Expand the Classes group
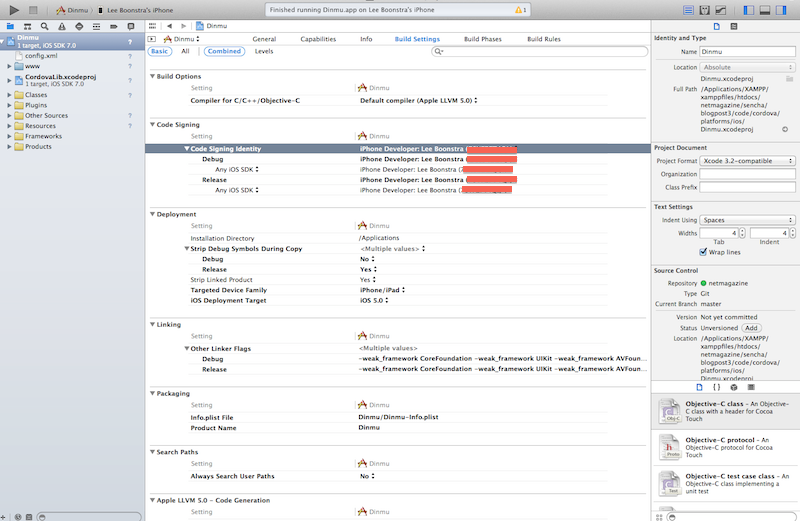The width and height of the screenshot is (800, 521). click(9, 95)
